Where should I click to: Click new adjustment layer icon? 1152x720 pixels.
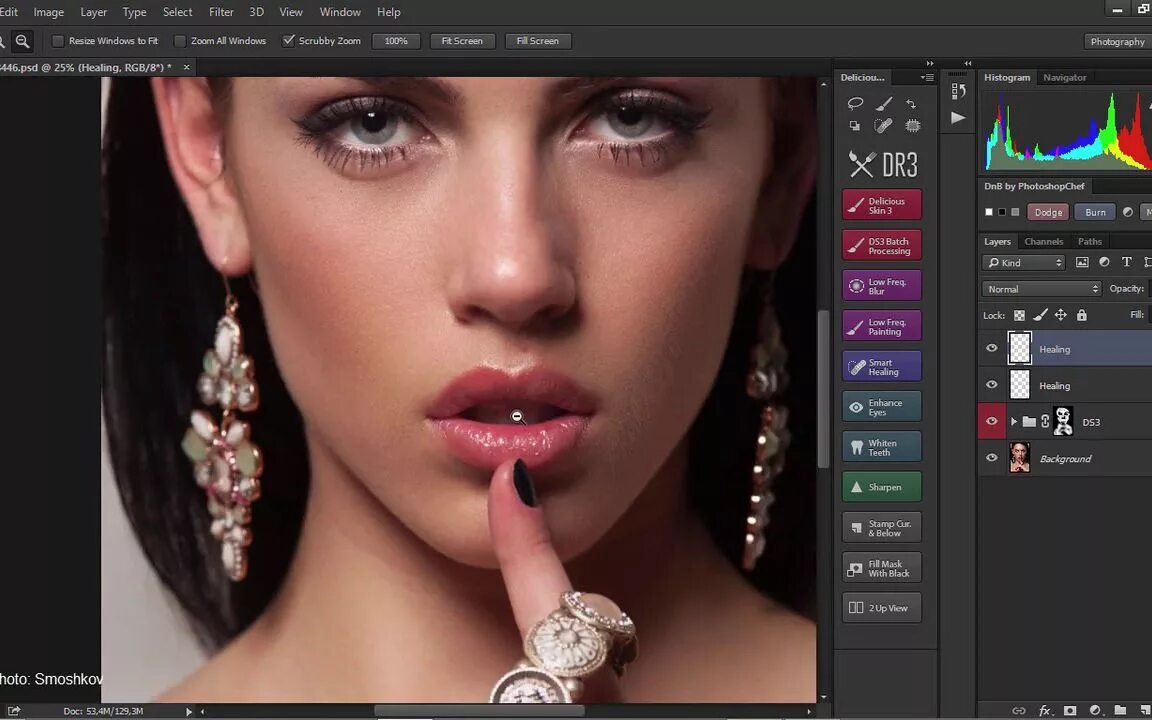(x=1095, y=710)
